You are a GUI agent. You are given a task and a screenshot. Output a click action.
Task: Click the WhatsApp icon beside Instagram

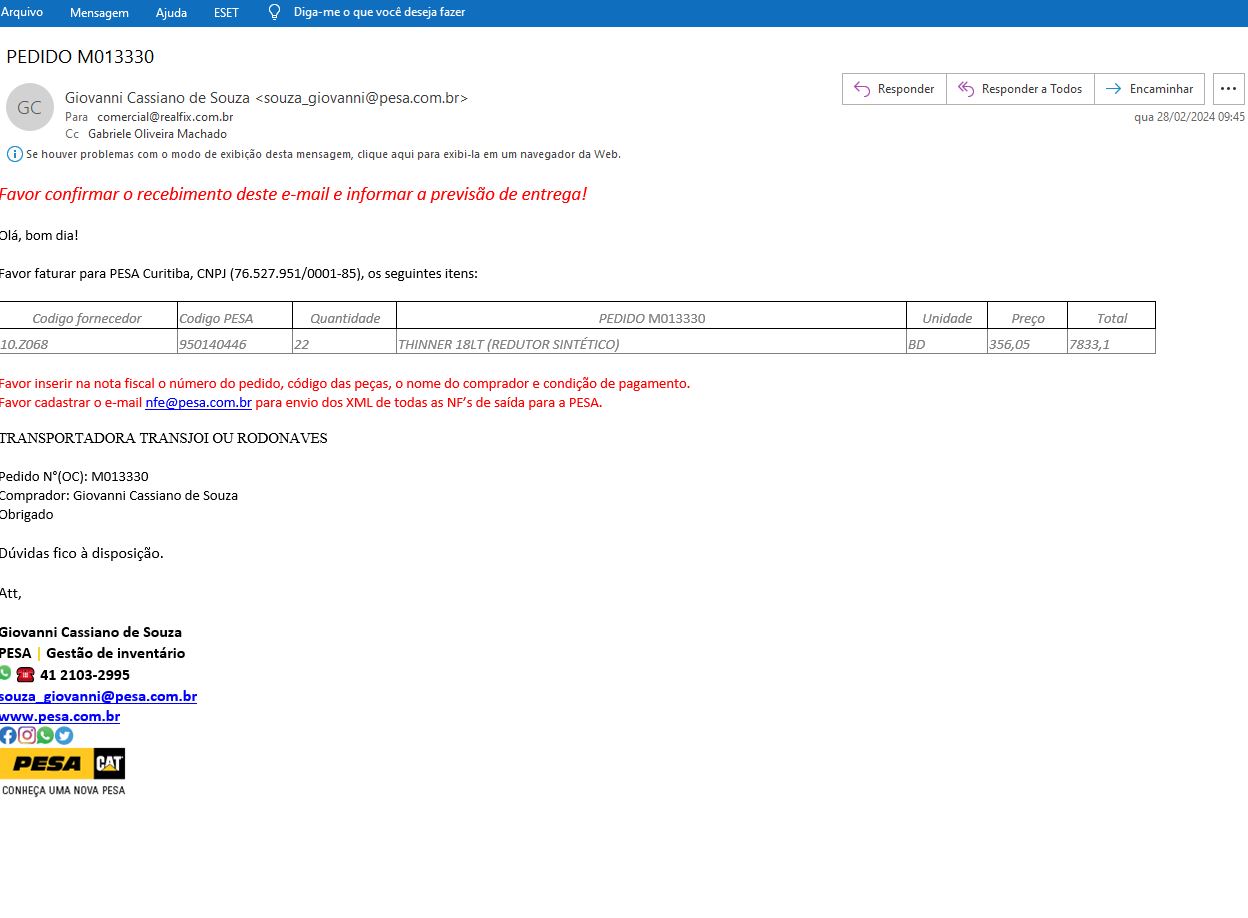[45, 735]
